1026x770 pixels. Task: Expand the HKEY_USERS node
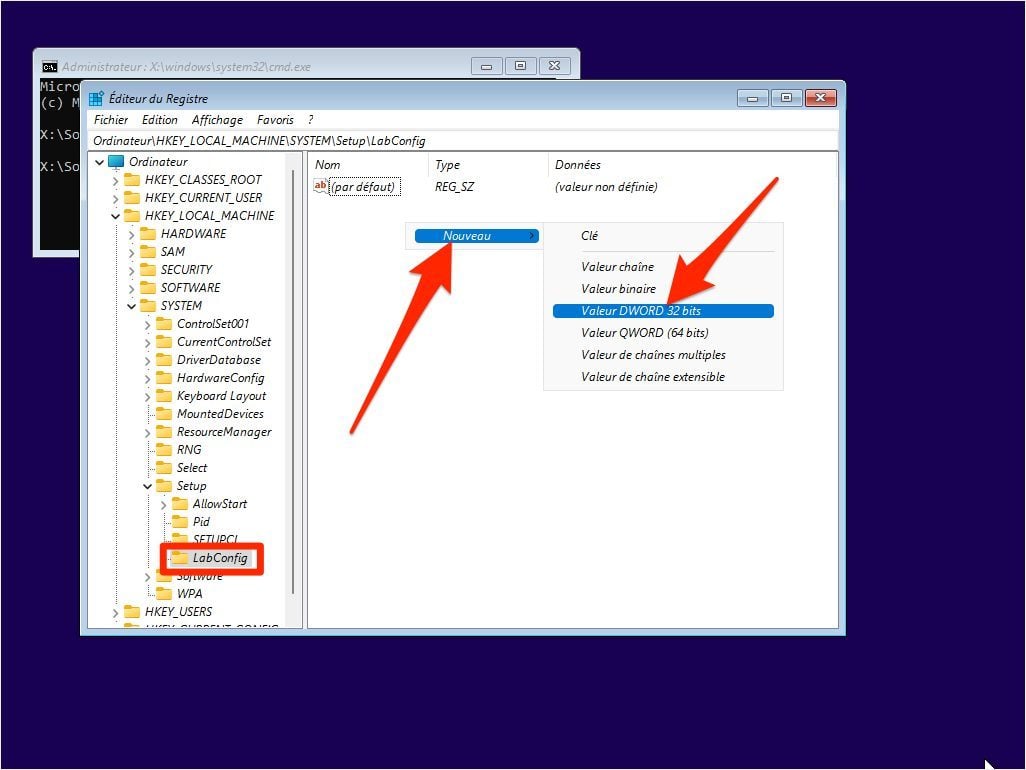[115, 612]
